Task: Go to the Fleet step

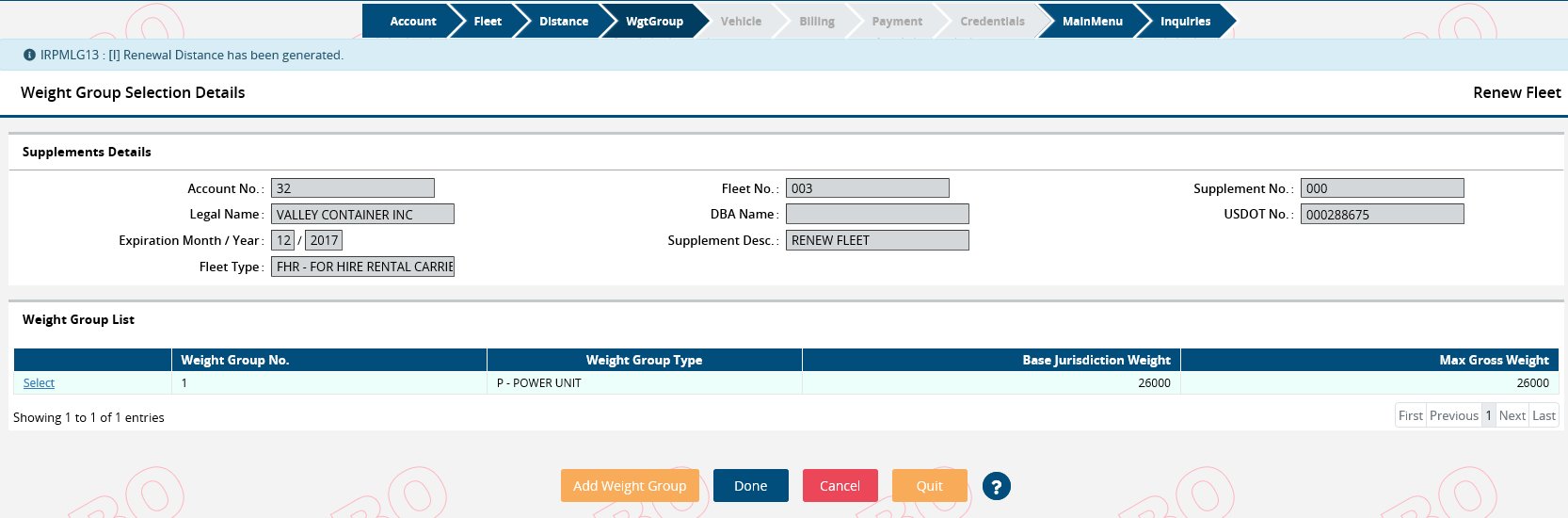Action: [488, 21]
